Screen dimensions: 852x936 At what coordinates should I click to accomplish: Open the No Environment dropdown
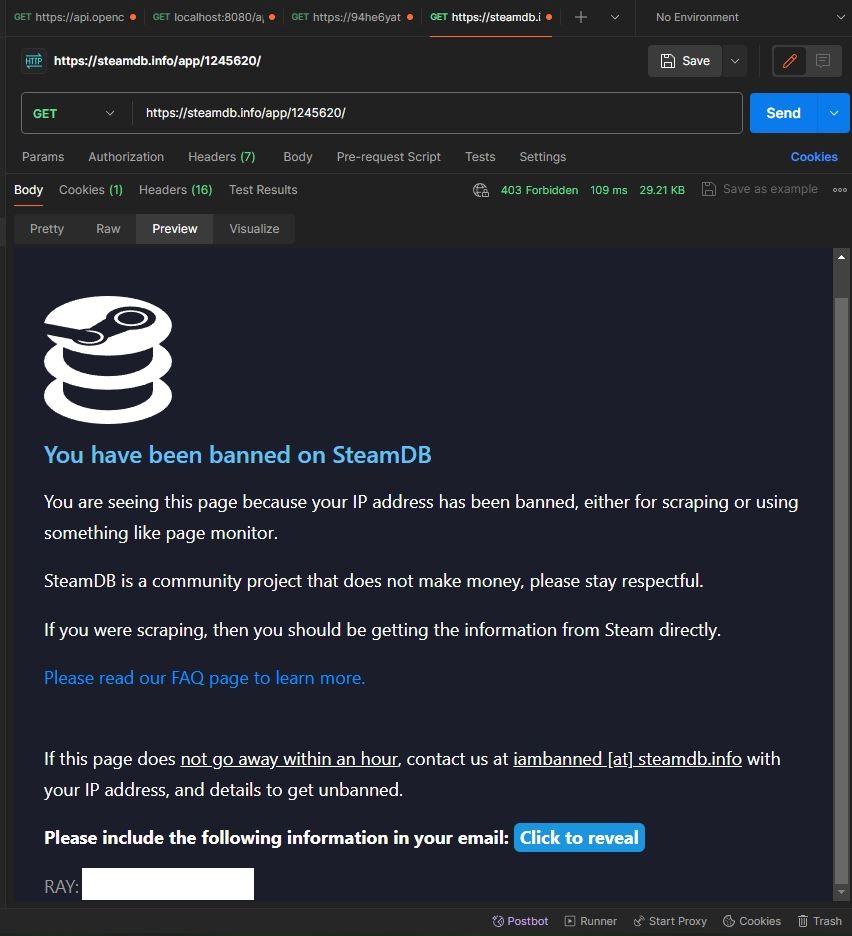click(x=750, y=17)
